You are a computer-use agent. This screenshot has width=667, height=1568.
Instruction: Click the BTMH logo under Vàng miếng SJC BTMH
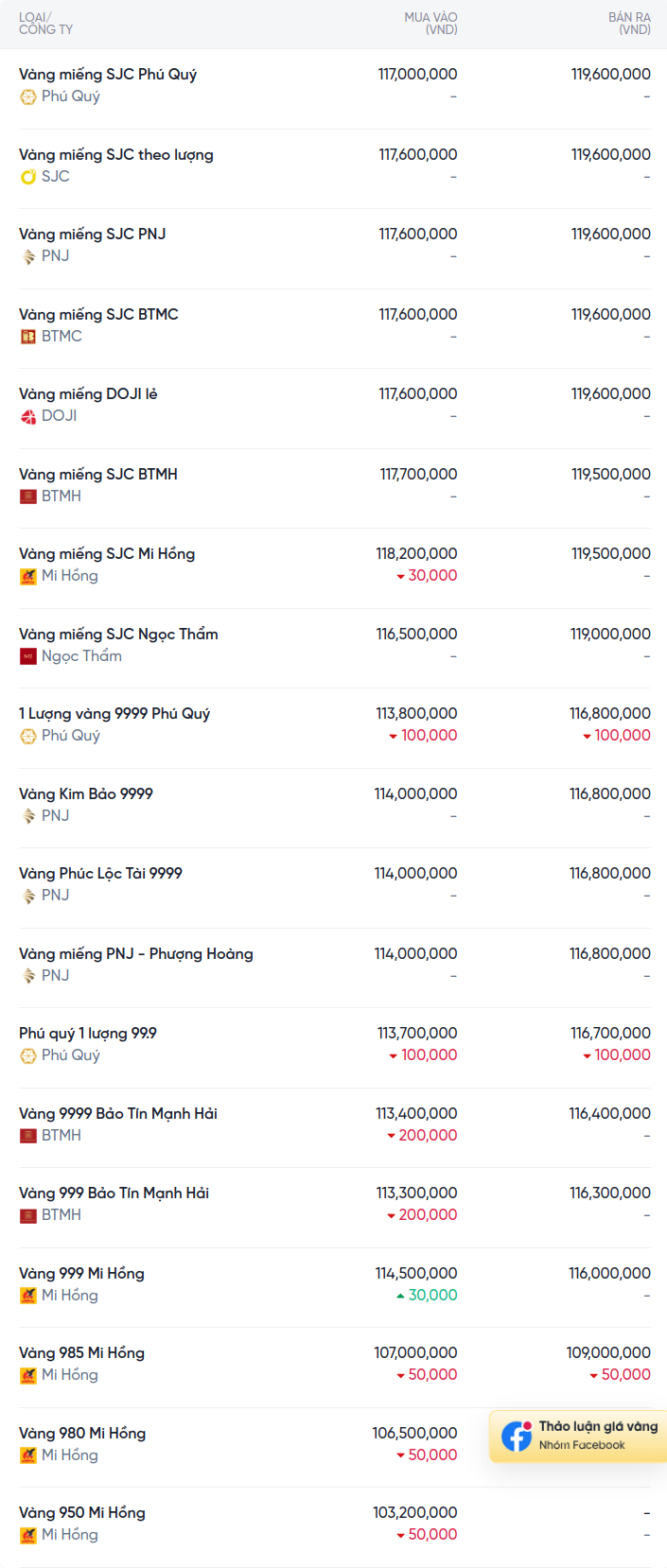click(x=28, y=496)
